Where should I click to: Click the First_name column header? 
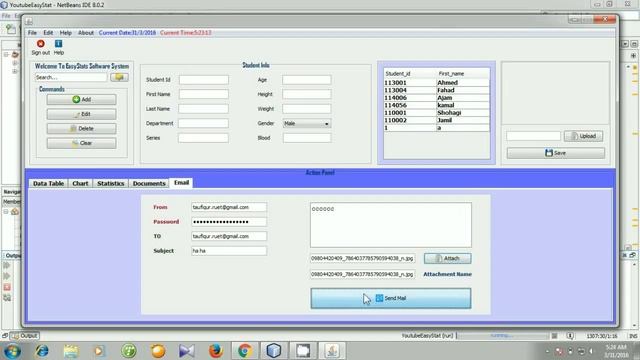(x=463, y=74)
